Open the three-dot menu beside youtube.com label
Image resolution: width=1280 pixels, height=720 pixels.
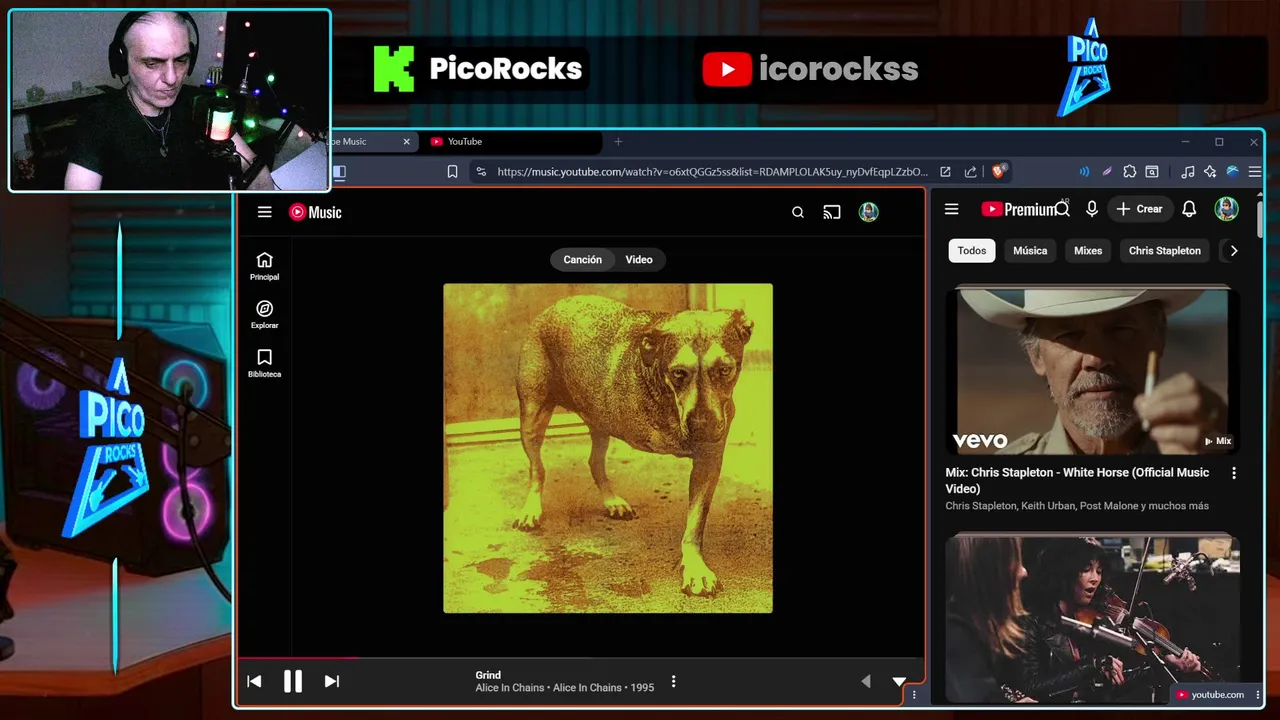tap(1258, 695)
